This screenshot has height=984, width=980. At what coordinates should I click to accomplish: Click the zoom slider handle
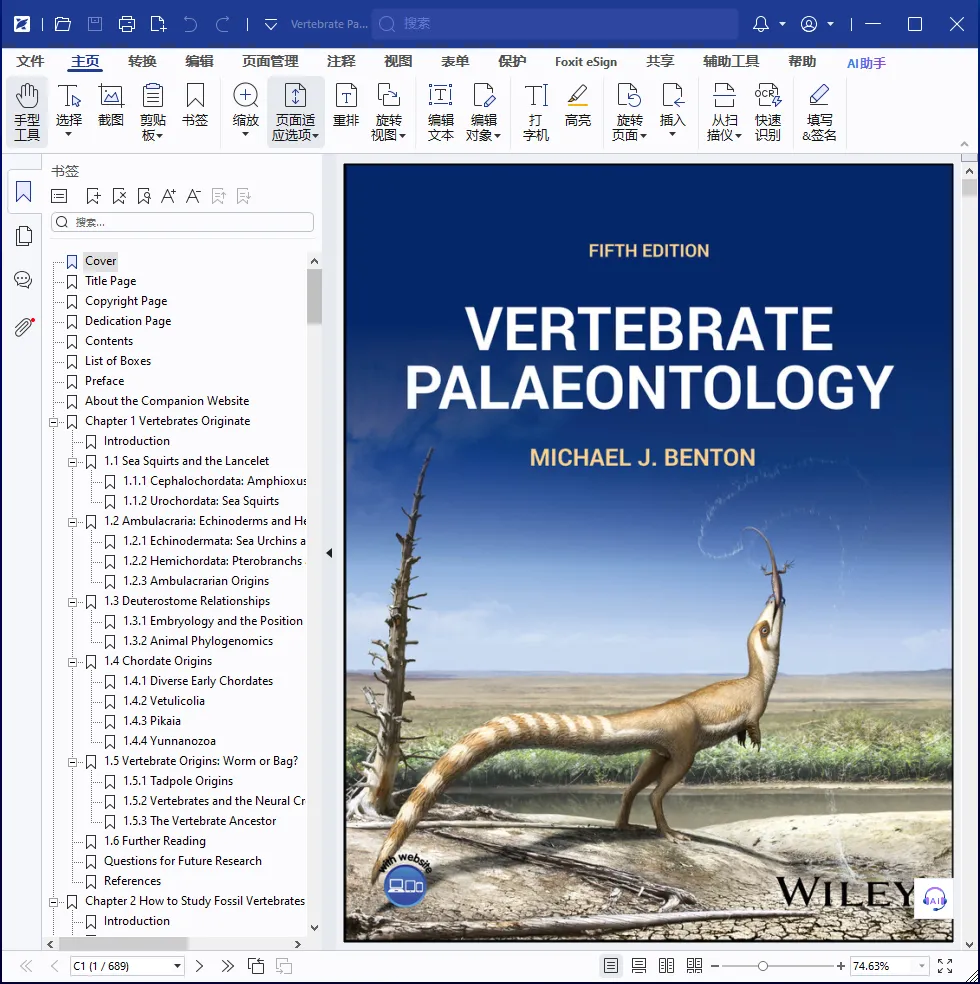[763, 966]
